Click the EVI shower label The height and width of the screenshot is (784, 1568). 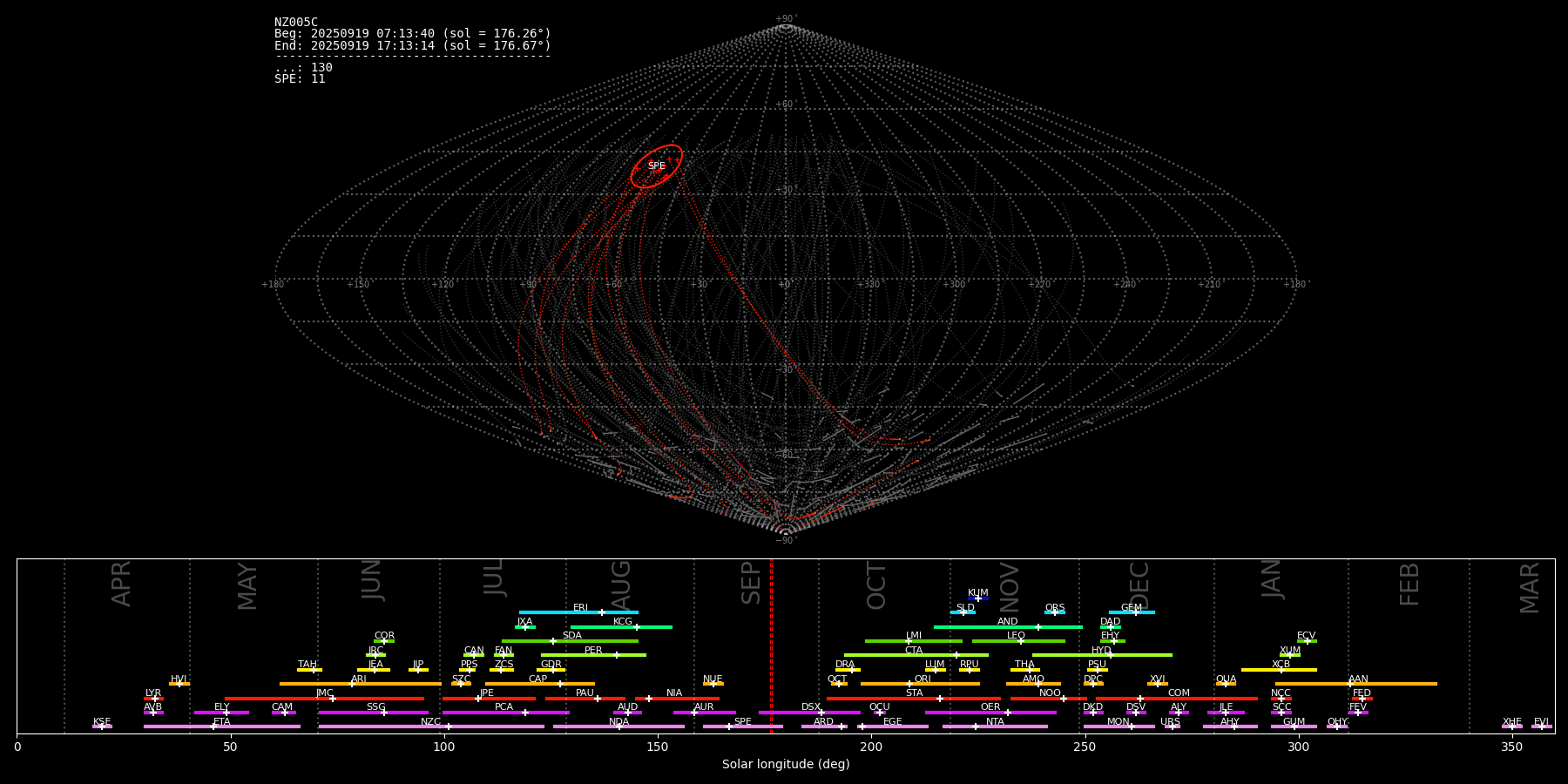[x=1541, y=721]
